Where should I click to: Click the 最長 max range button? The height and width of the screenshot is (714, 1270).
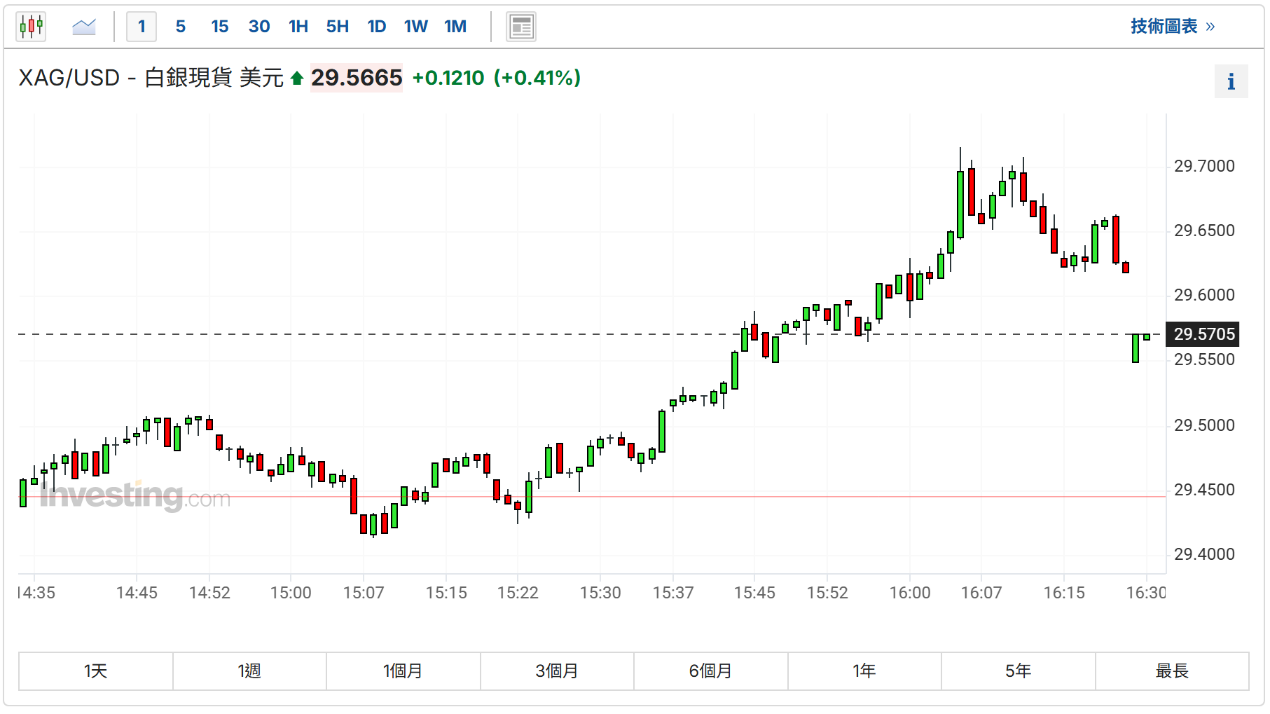[1172, 671]
